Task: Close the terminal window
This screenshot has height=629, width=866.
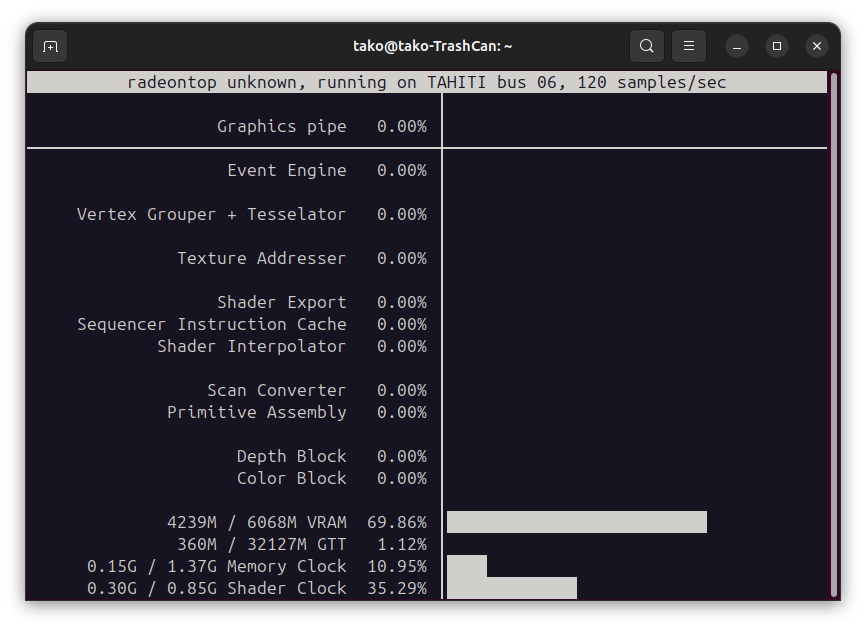Action: tap(817, 46)
